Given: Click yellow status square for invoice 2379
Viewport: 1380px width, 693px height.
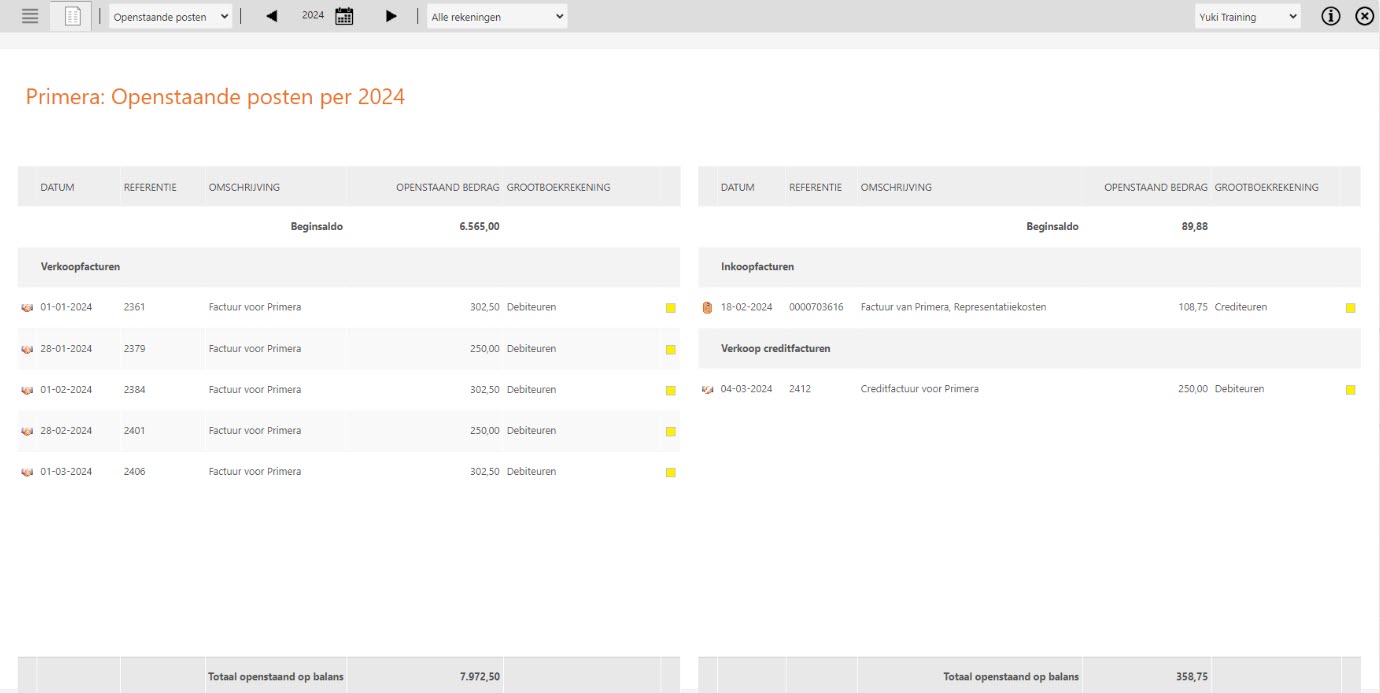Looking at the screenshot, I should pos(670,349).
